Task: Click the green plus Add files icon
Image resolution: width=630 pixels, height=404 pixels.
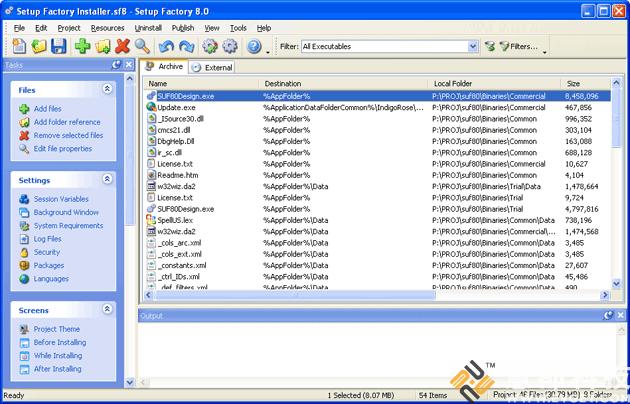Action: (81, 46)
